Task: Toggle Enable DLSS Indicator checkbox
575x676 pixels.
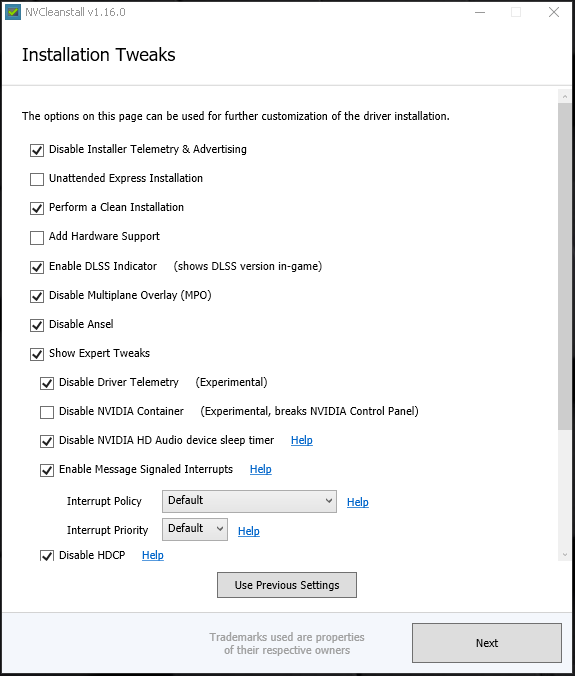Action: [37, 267]
